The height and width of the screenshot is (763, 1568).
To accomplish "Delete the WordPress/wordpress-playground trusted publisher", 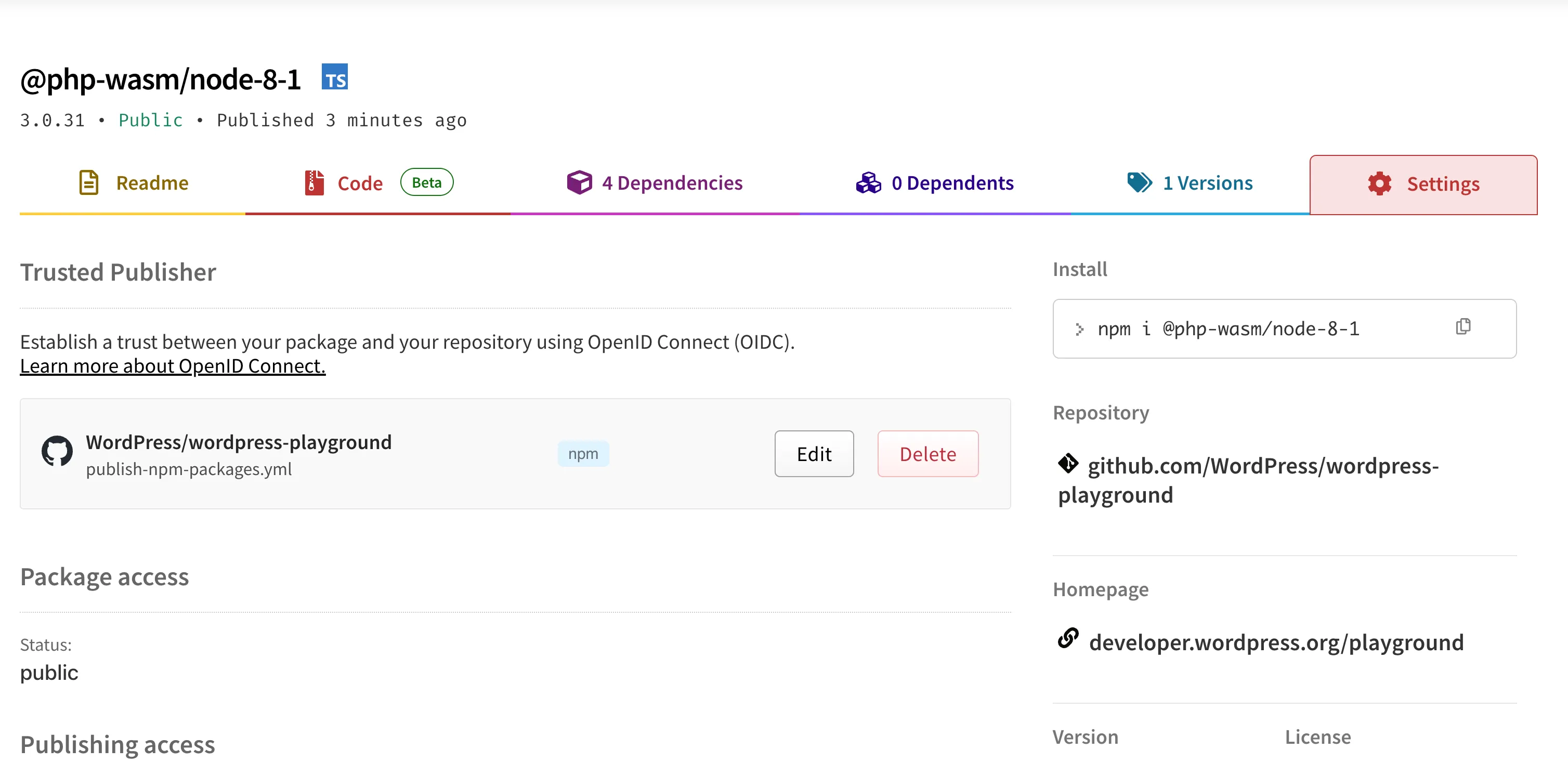I will pos(927,453).
